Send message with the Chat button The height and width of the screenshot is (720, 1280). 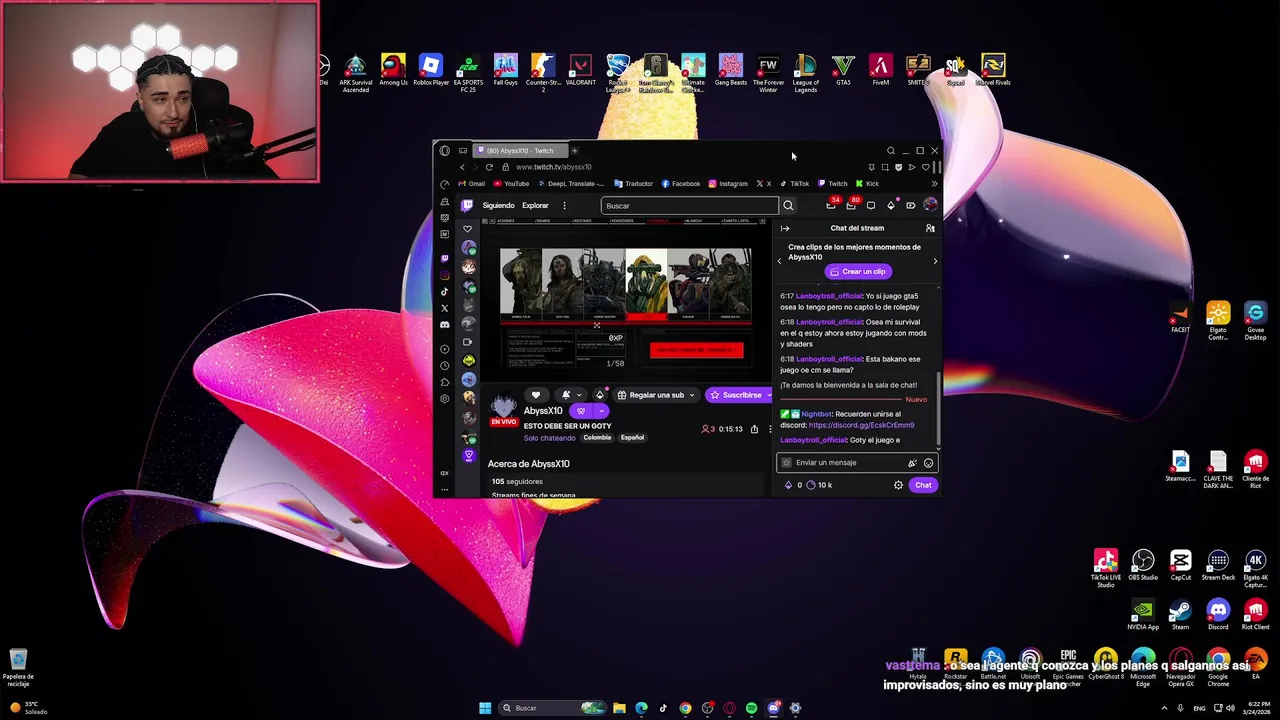click(x=923, y=485)
